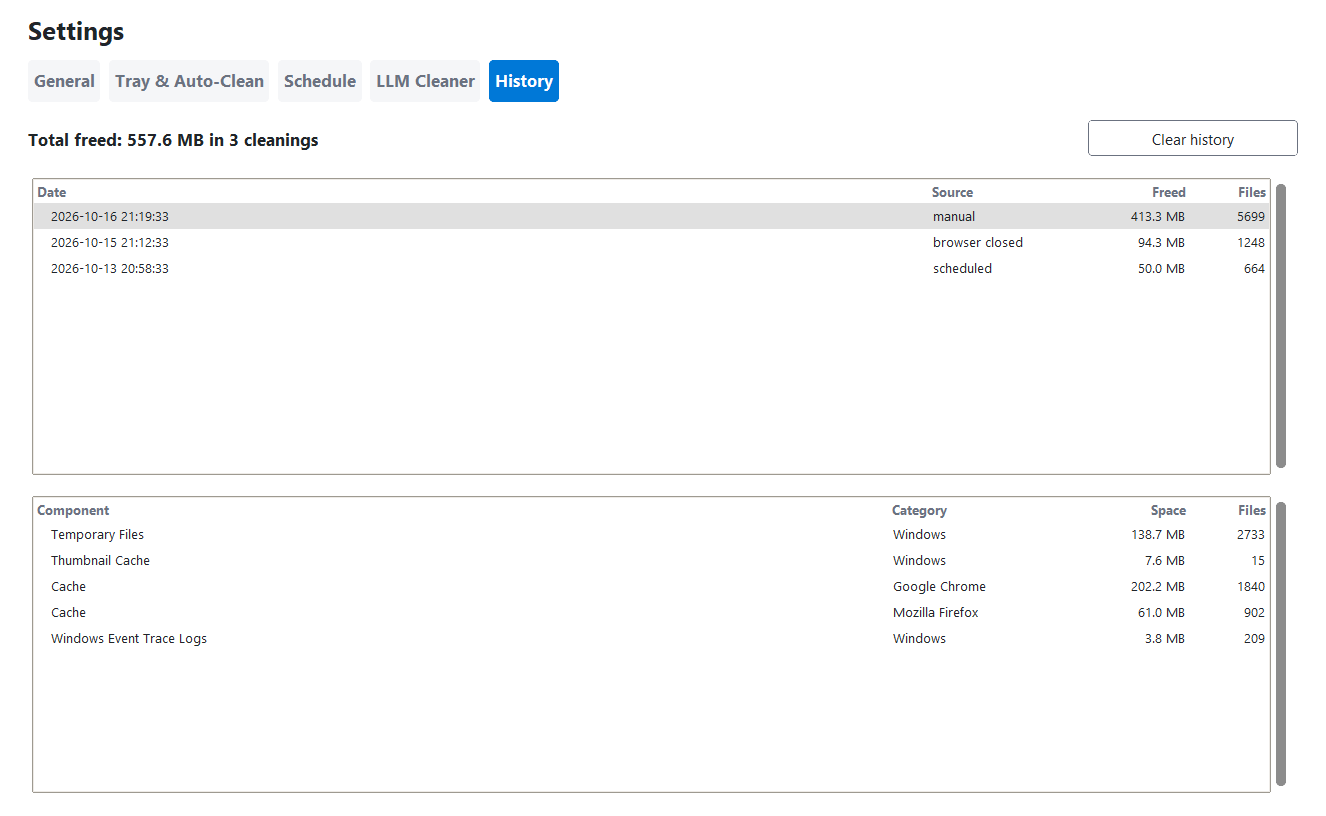Click the 664 files count
This screenshot has height=816, width=1326.
(x=1254, y=268)
